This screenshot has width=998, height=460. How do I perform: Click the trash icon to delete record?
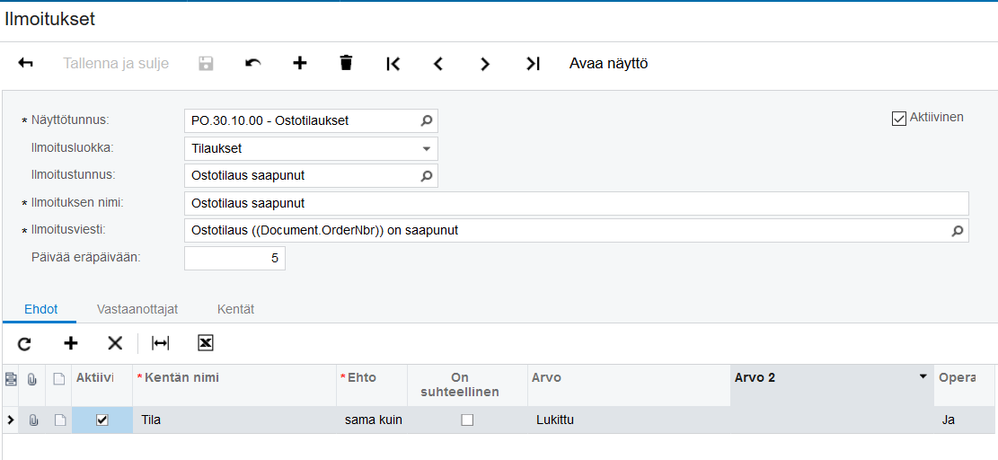coord(346,64)
